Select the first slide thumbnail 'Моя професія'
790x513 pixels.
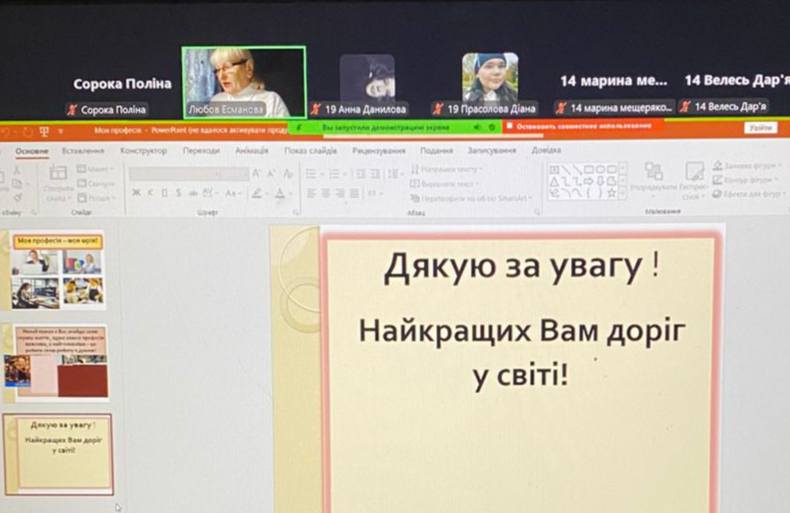click(x=57, y=271)
